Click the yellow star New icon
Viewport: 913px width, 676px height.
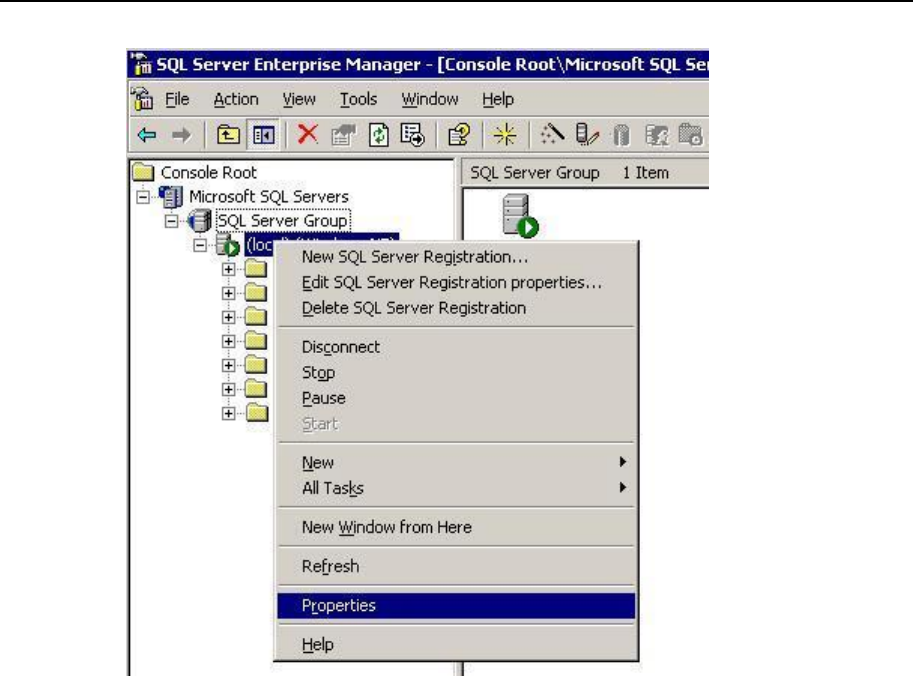coord(505,135)
